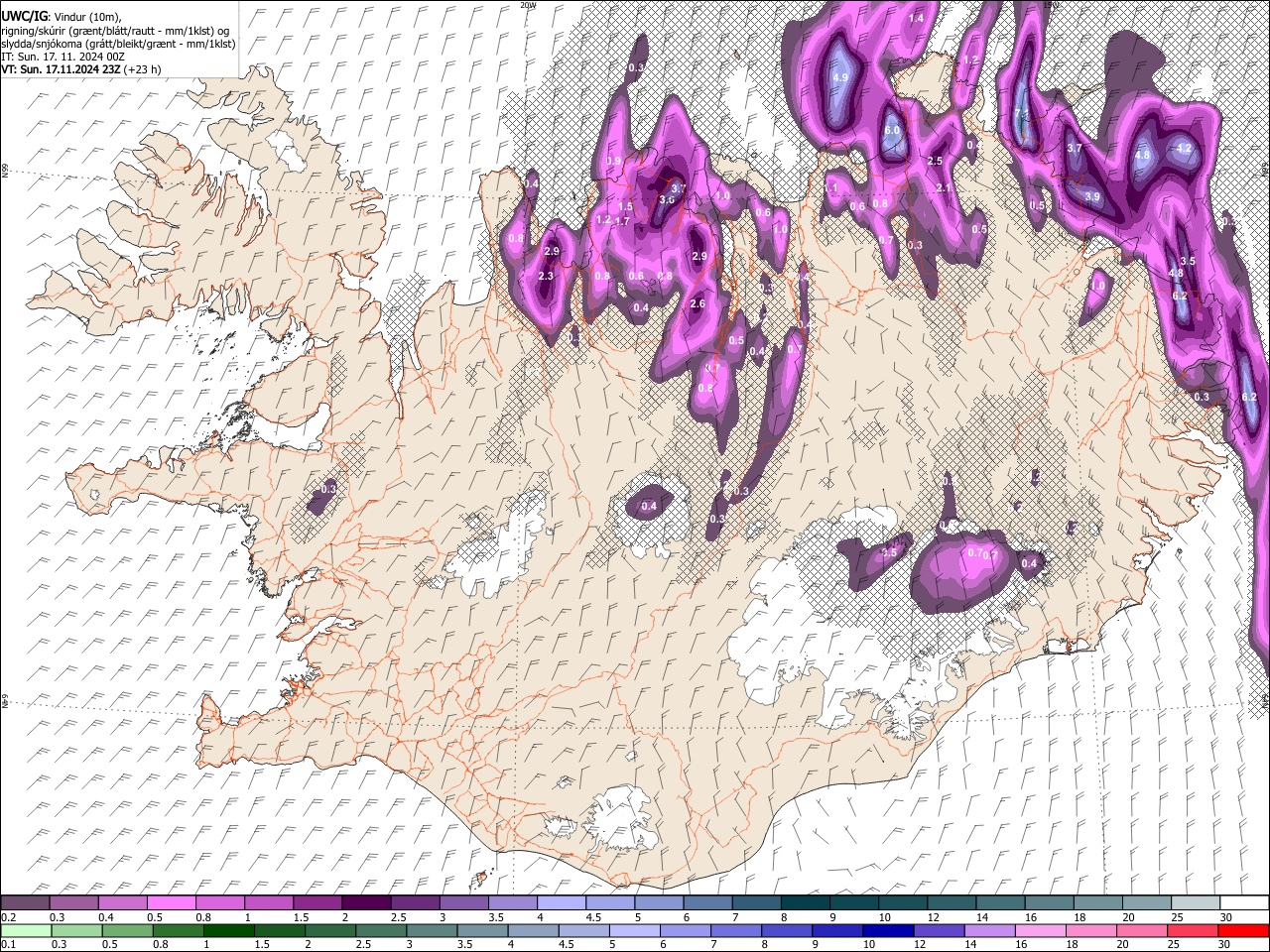Pick the light pink 16–18 swatch in the lower legend row
The height and width of the screenshot is (952, 1270).
1040,930
